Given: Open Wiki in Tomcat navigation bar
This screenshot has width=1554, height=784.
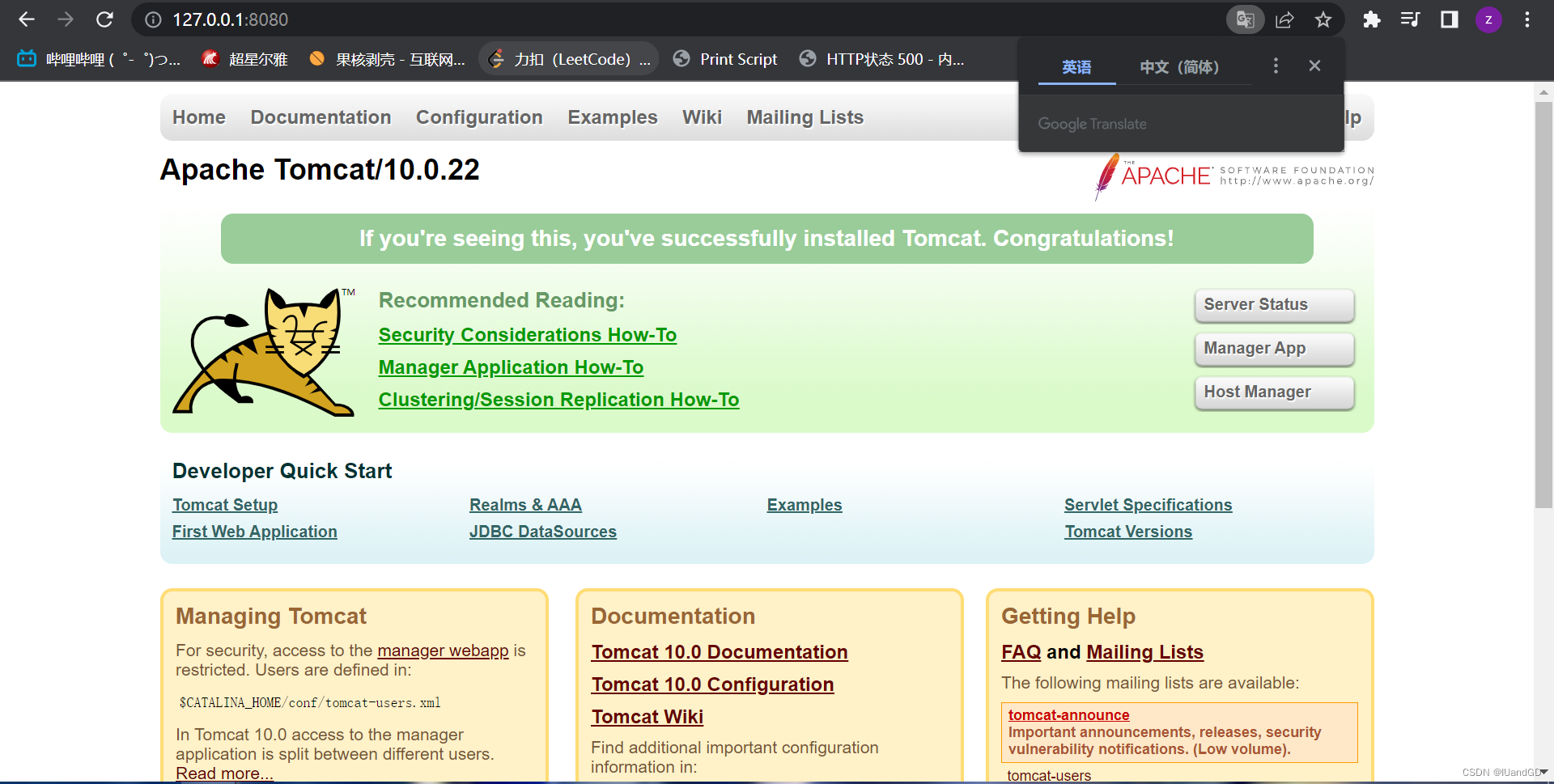Looking at the screenshot, I should 702,117.
